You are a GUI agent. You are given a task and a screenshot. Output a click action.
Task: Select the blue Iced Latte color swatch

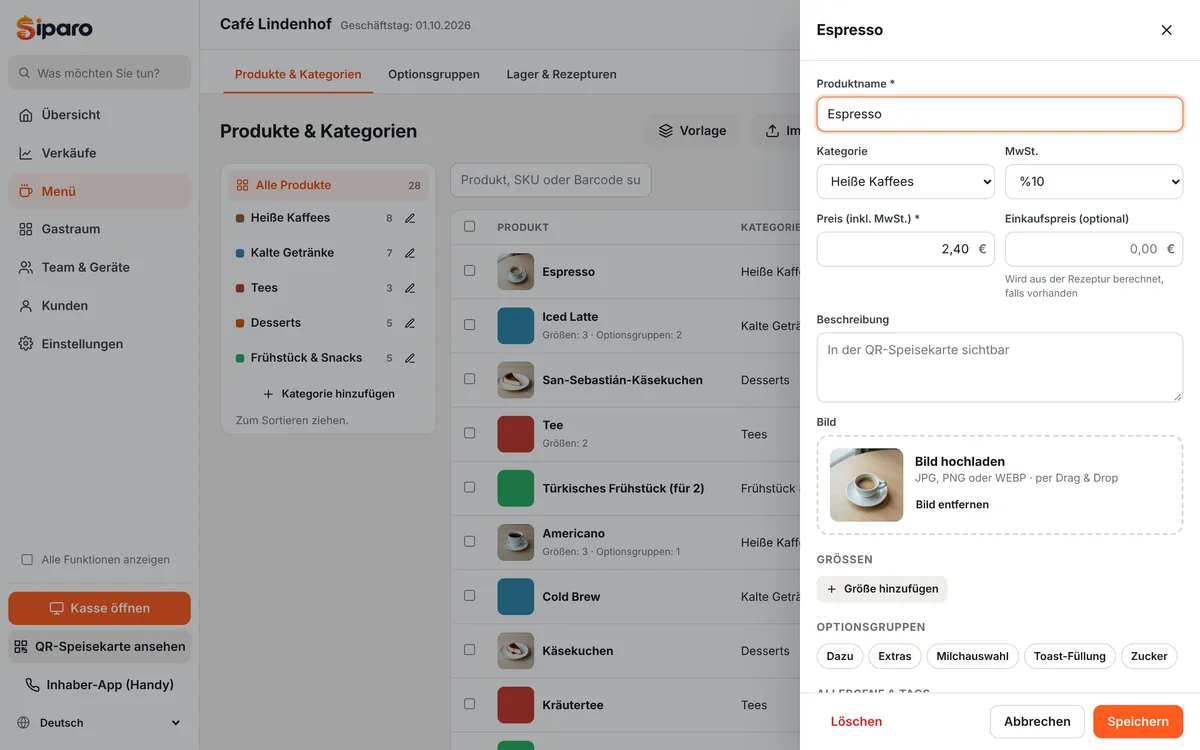[x=516, y=326]
